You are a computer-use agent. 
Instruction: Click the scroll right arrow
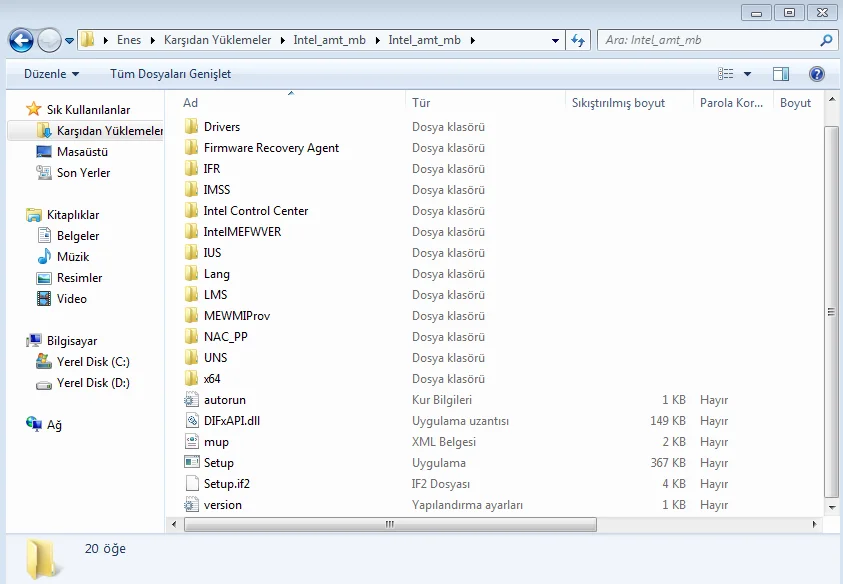click(x=814, y=524)
